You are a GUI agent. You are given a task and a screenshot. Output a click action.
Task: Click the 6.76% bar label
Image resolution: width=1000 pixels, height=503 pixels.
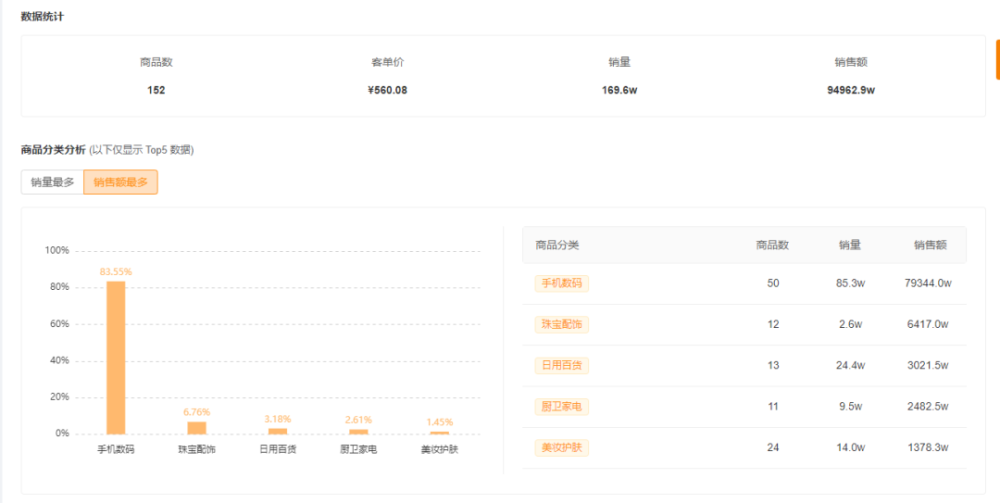(x=197, y=412)
